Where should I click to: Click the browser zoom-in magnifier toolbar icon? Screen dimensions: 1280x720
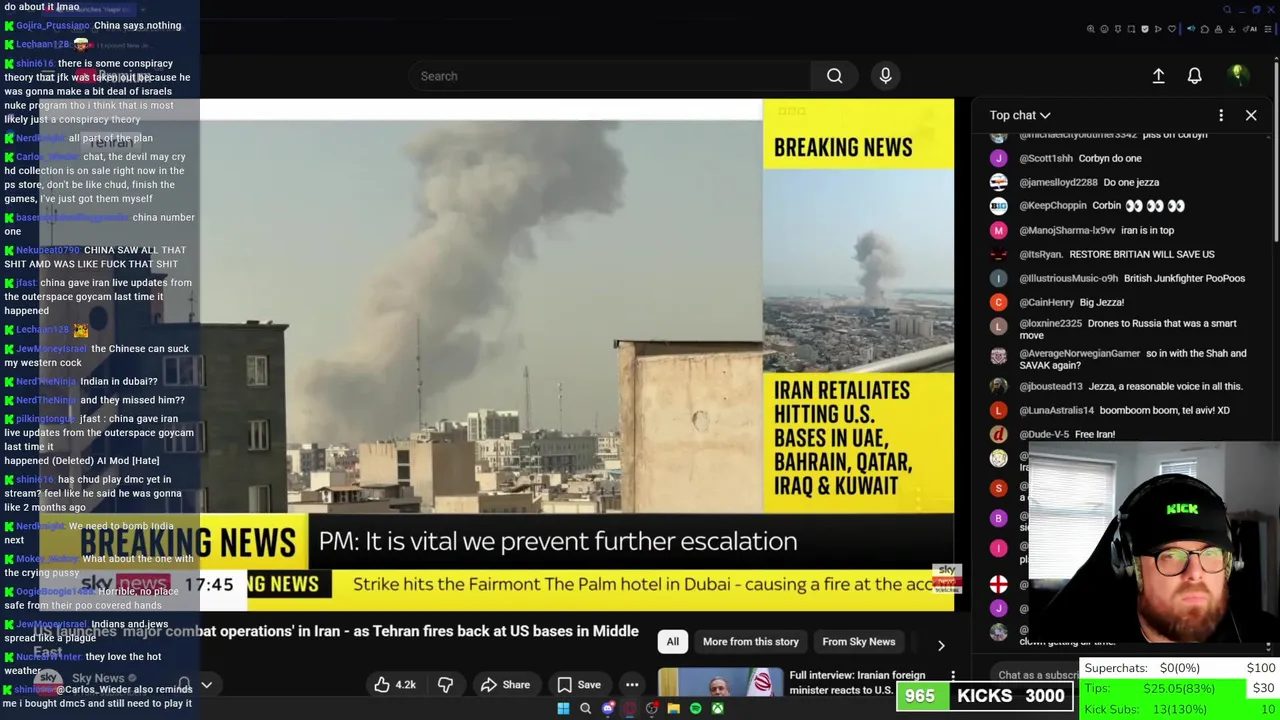click(1091, 29)
